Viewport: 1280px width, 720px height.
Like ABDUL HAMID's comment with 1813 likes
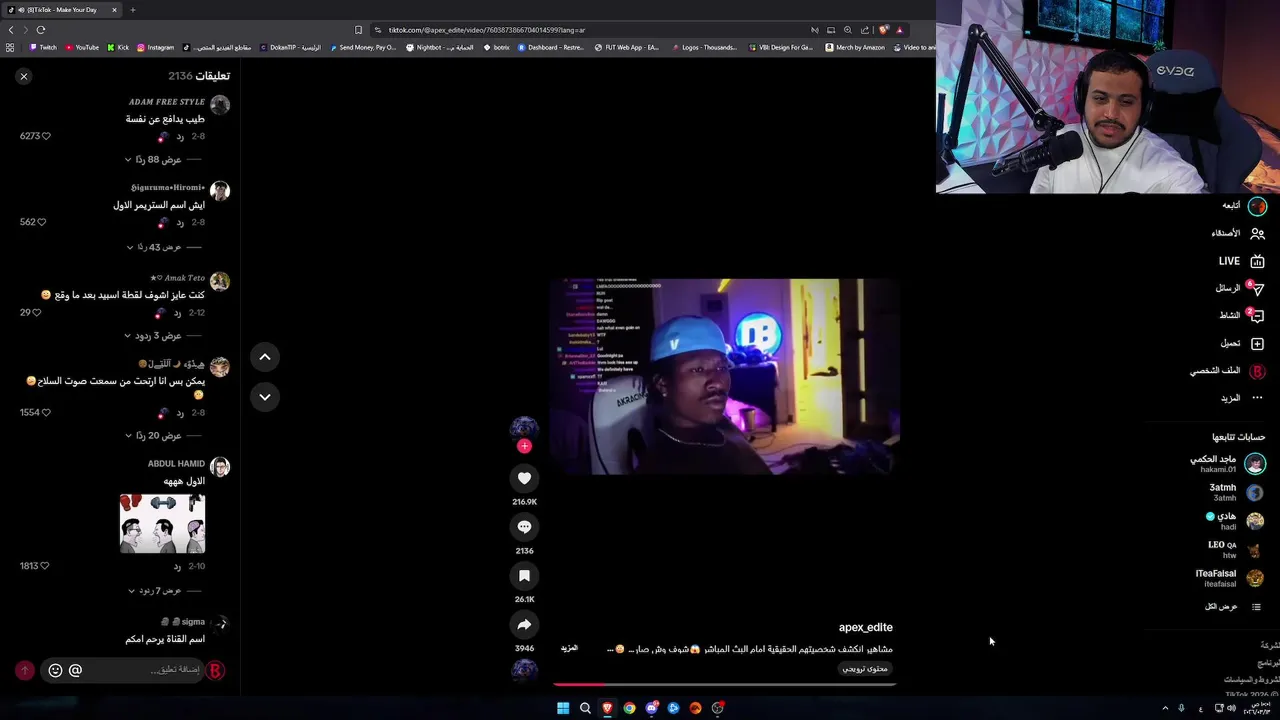(x=44, y=566)
